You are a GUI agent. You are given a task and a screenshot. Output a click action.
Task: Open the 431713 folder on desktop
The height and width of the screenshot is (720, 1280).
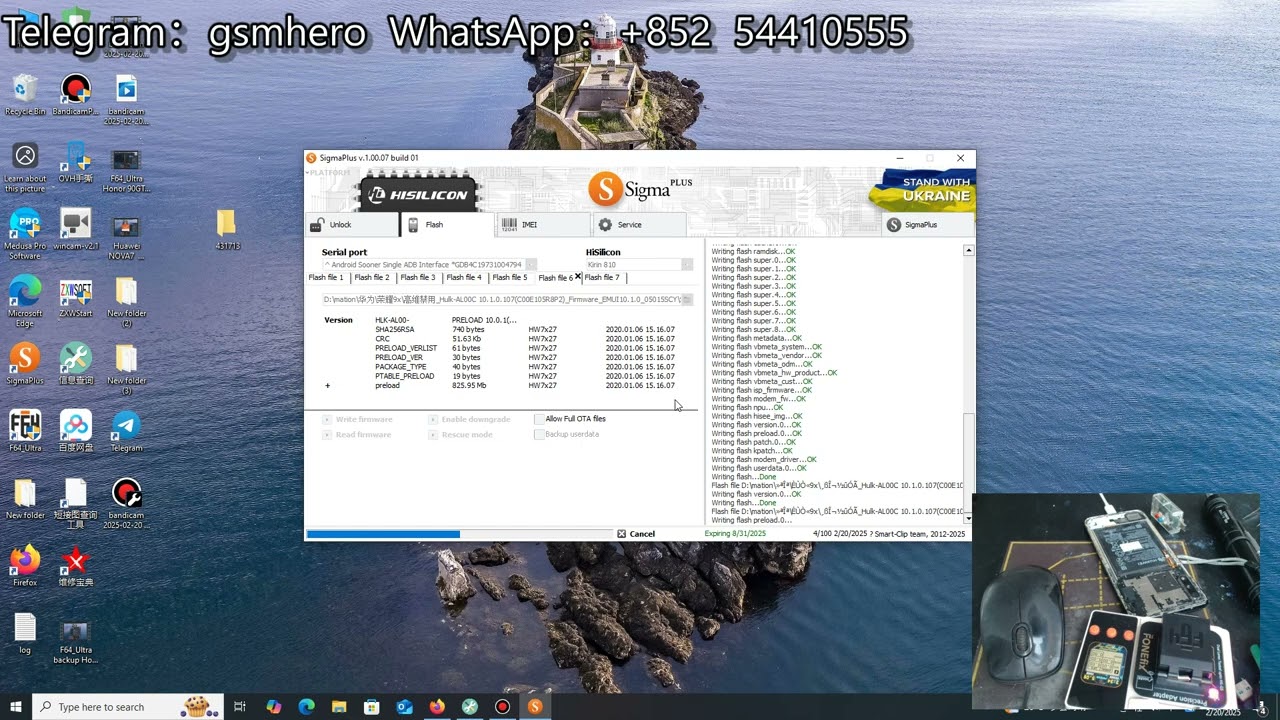coord(227,230)
